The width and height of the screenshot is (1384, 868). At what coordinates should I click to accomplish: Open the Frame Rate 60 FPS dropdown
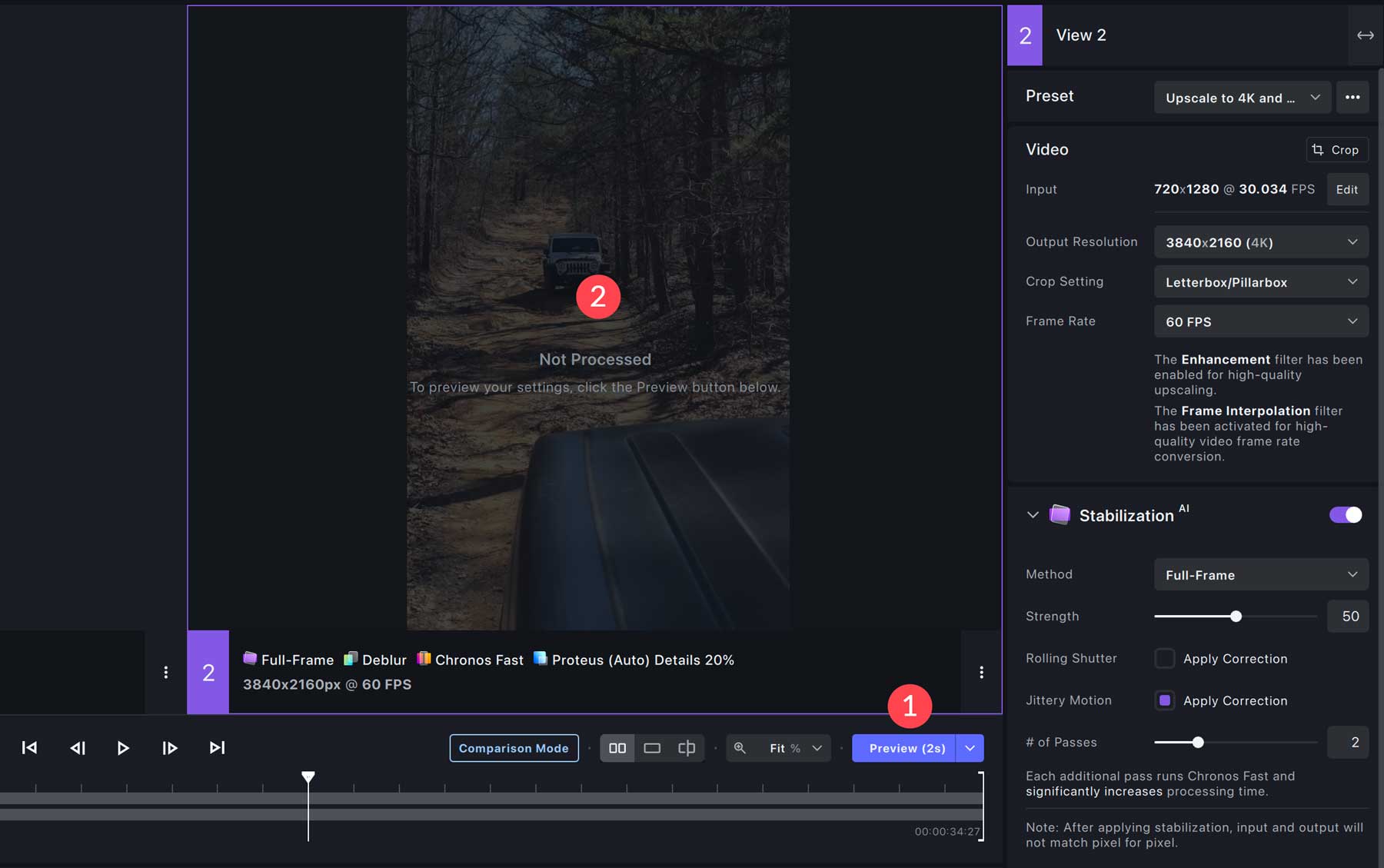(1261, 321)
